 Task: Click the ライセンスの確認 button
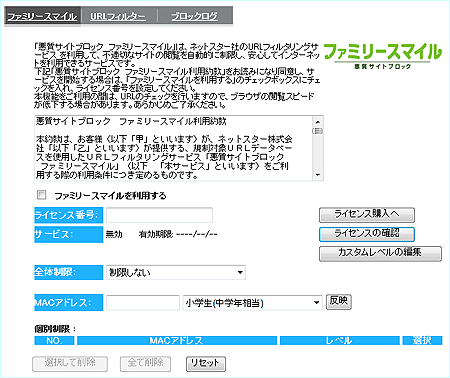pos(367,234)
